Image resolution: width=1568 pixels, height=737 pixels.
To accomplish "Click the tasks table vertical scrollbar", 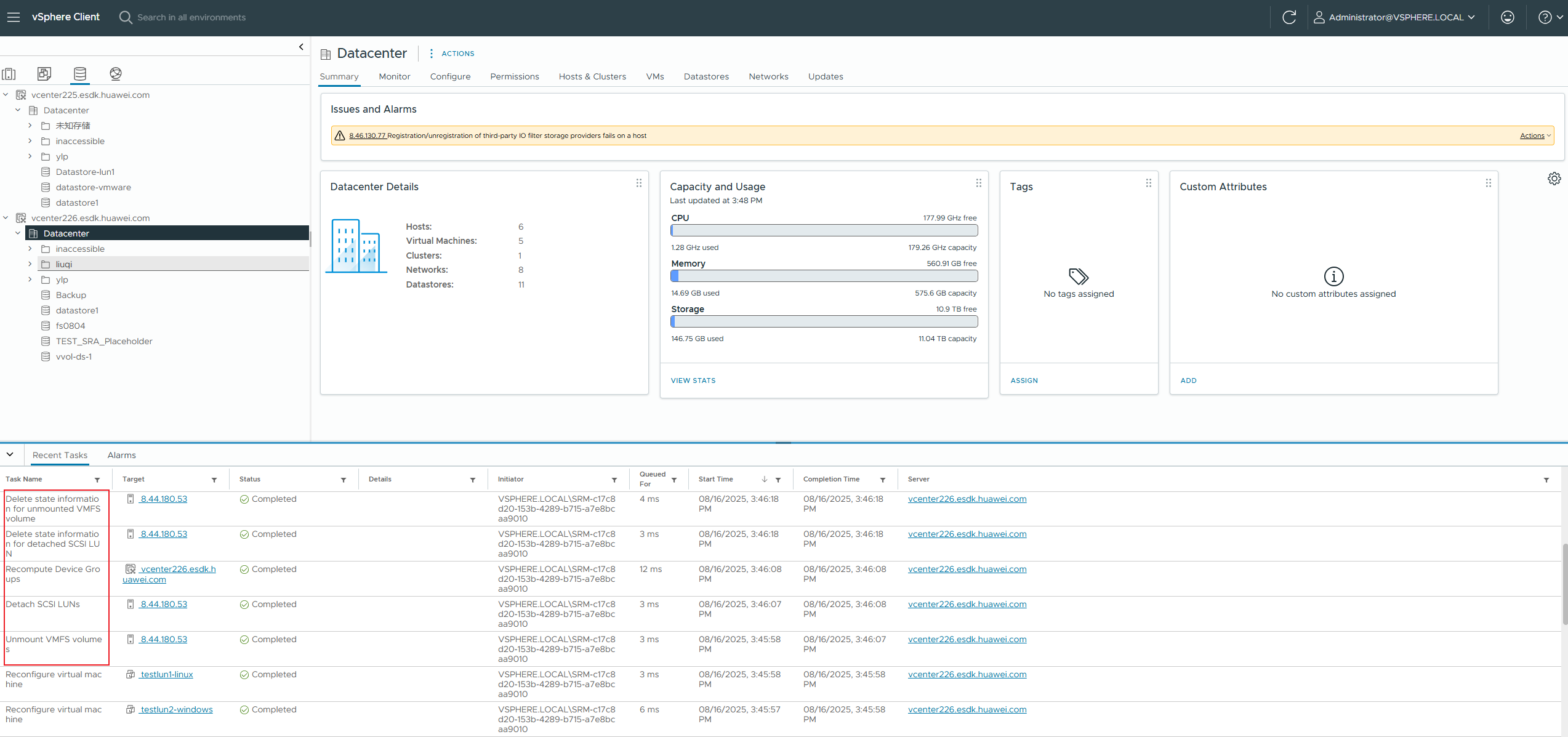I will coord(1564,584).
